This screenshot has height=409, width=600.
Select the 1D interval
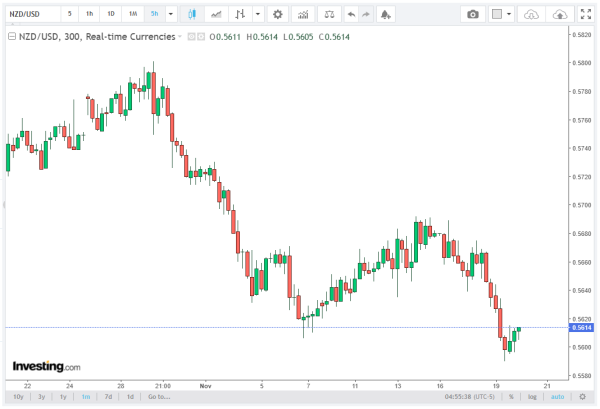tap(110, 15)
